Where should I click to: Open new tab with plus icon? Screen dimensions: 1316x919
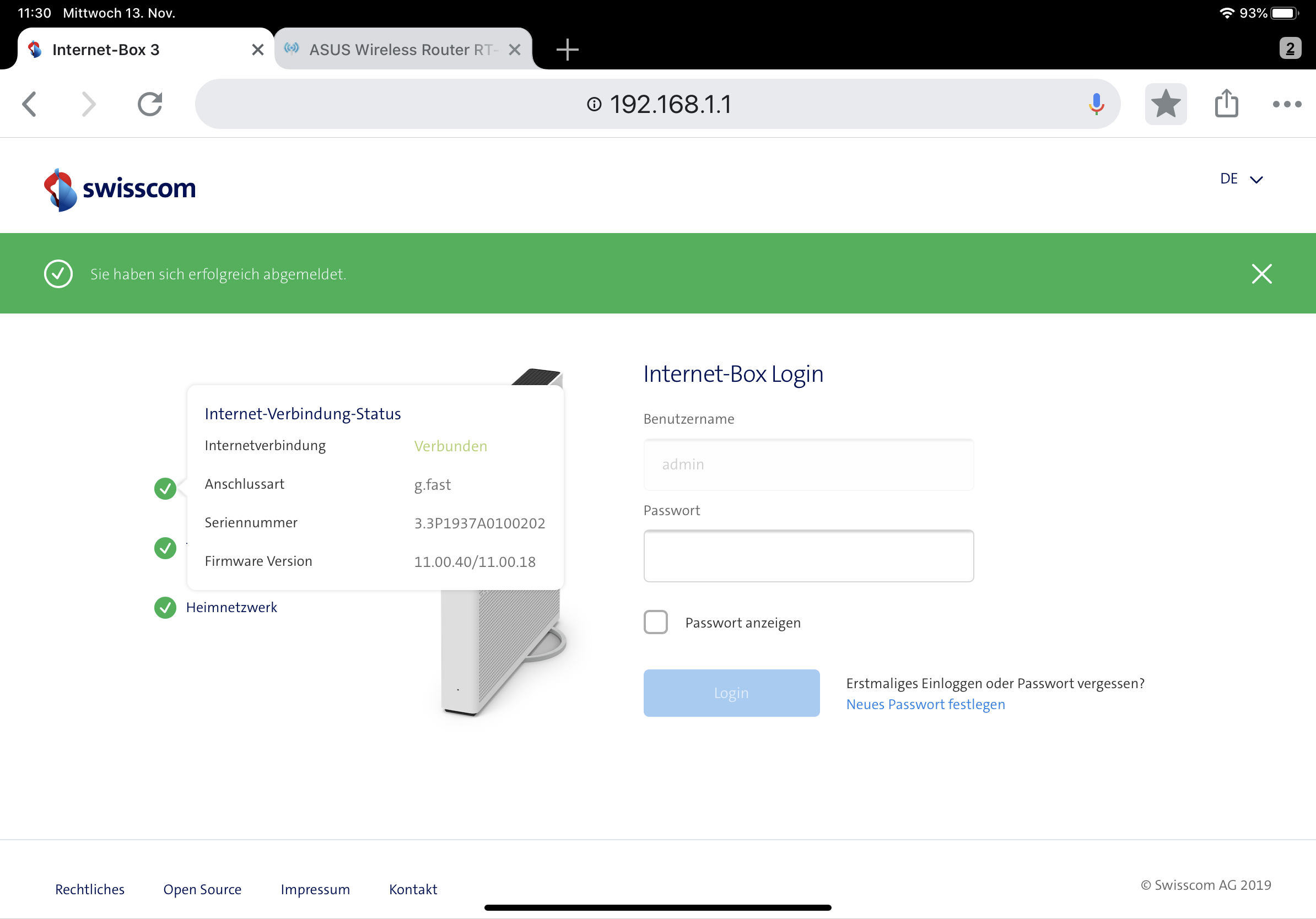coord(567,50)
